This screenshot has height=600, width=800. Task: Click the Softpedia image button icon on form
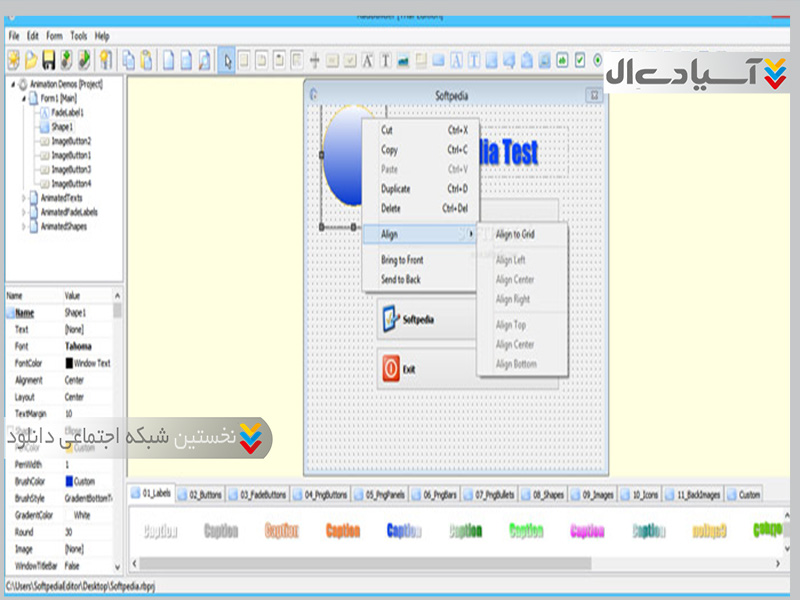391,319
